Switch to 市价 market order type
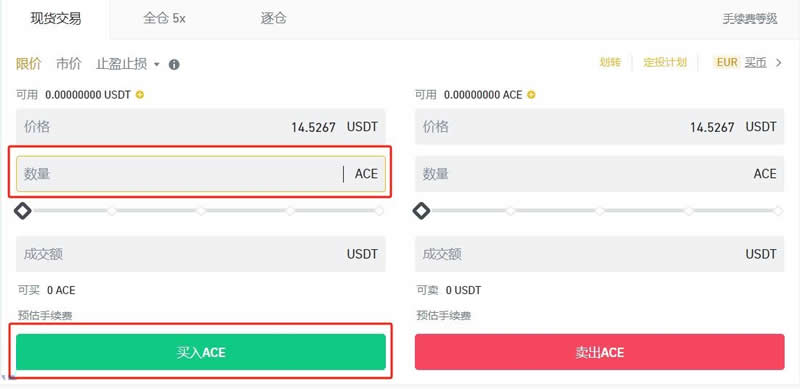The image size is (800, 389). (x=68, y=64)
